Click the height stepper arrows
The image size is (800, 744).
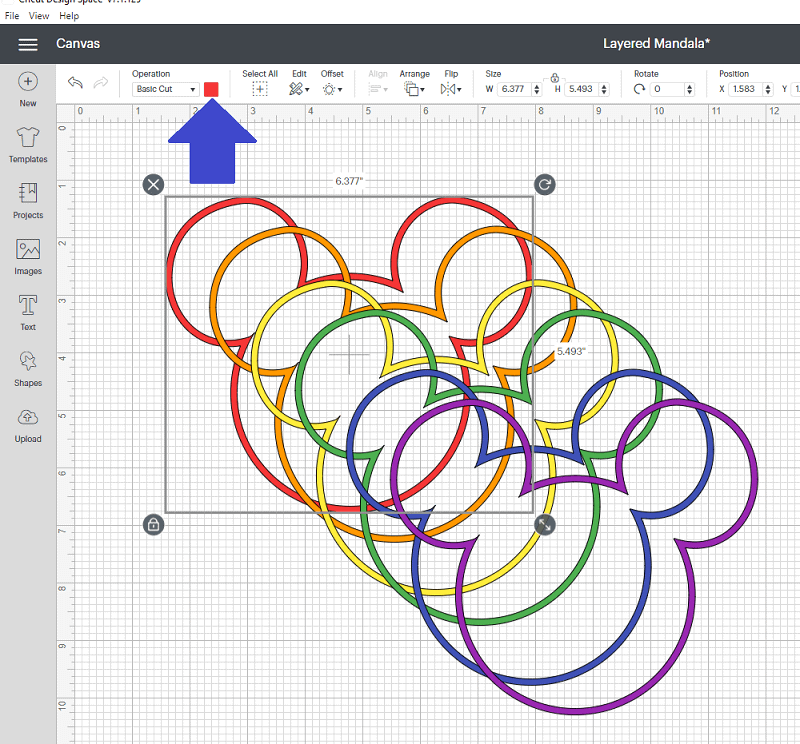point(604,89)
